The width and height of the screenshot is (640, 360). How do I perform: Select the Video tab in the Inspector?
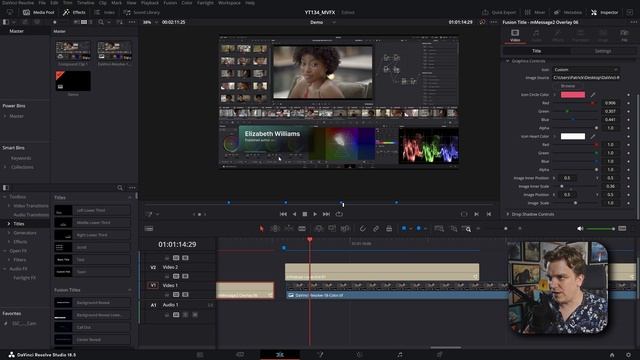tap(515, 35)
